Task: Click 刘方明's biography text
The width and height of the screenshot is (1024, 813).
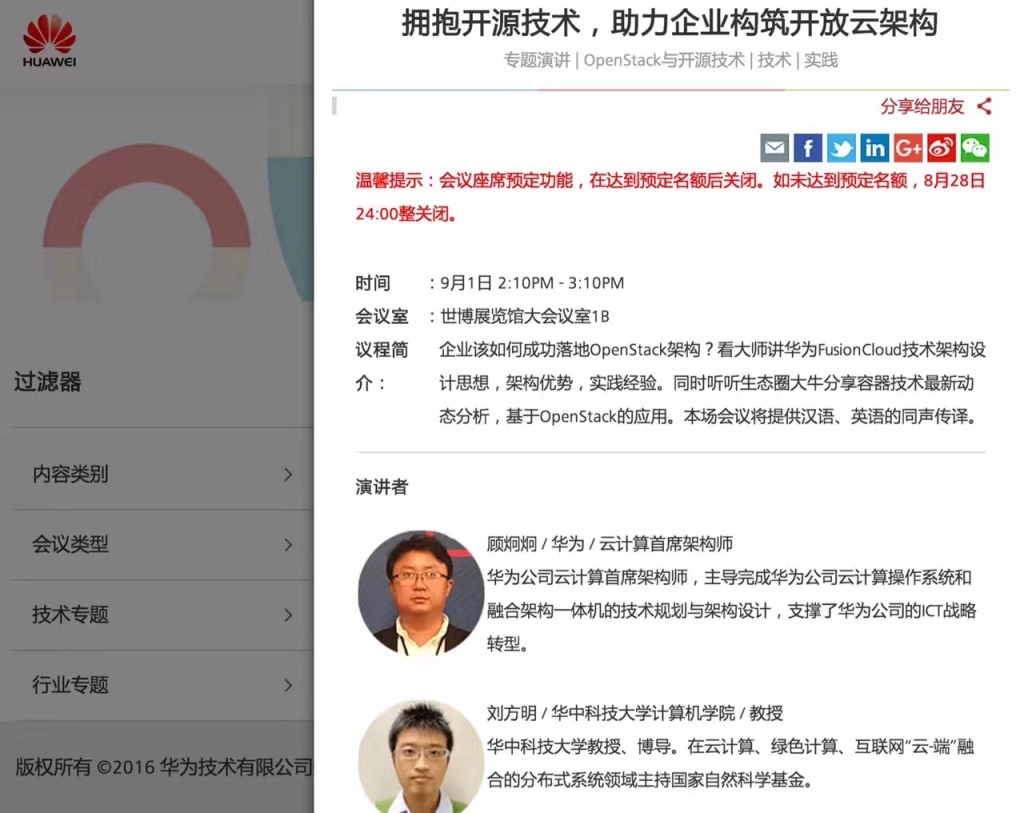Action: [x=731, y=763]
